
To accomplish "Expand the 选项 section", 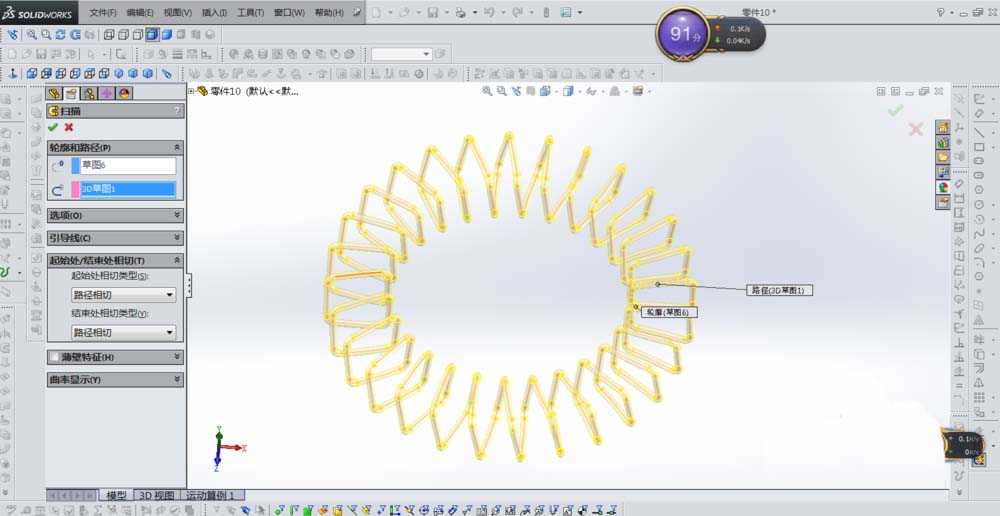I will point(177,216).
